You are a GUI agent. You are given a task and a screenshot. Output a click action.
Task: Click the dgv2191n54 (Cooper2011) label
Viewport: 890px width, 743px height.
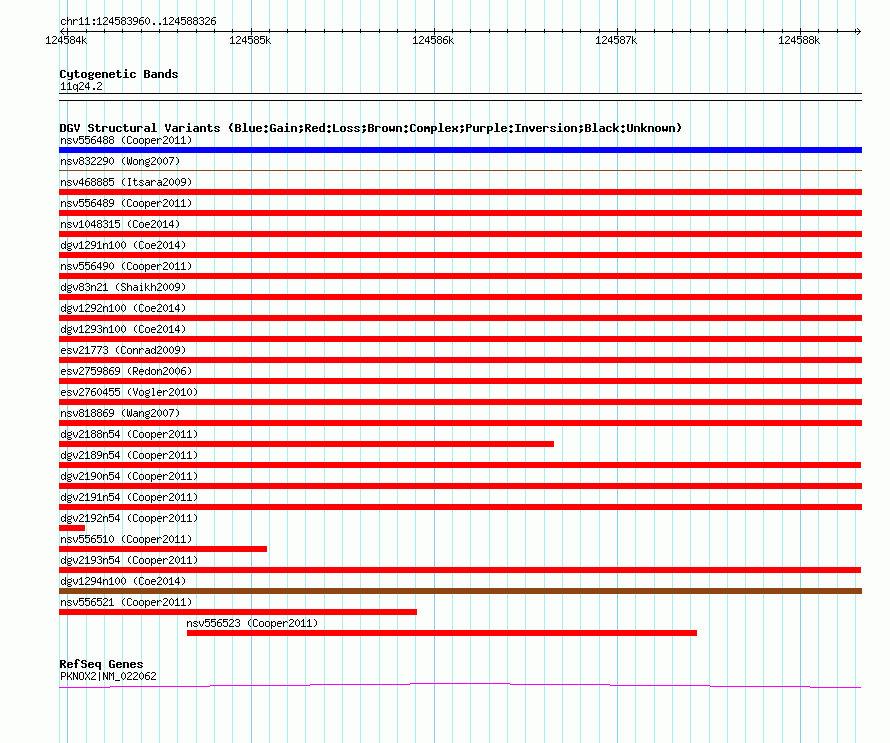[129, 497]
